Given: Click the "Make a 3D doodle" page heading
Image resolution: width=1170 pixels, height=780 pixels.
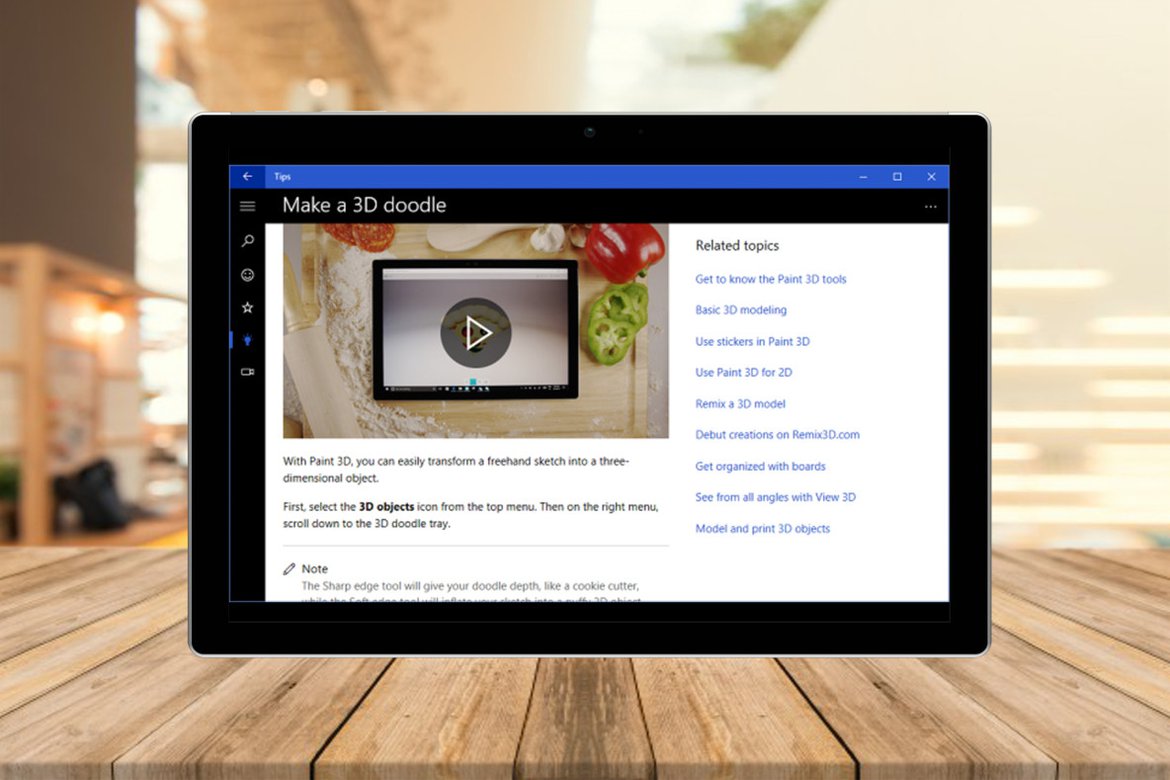Looking at the screenshot, I should [x=364, y=205].
